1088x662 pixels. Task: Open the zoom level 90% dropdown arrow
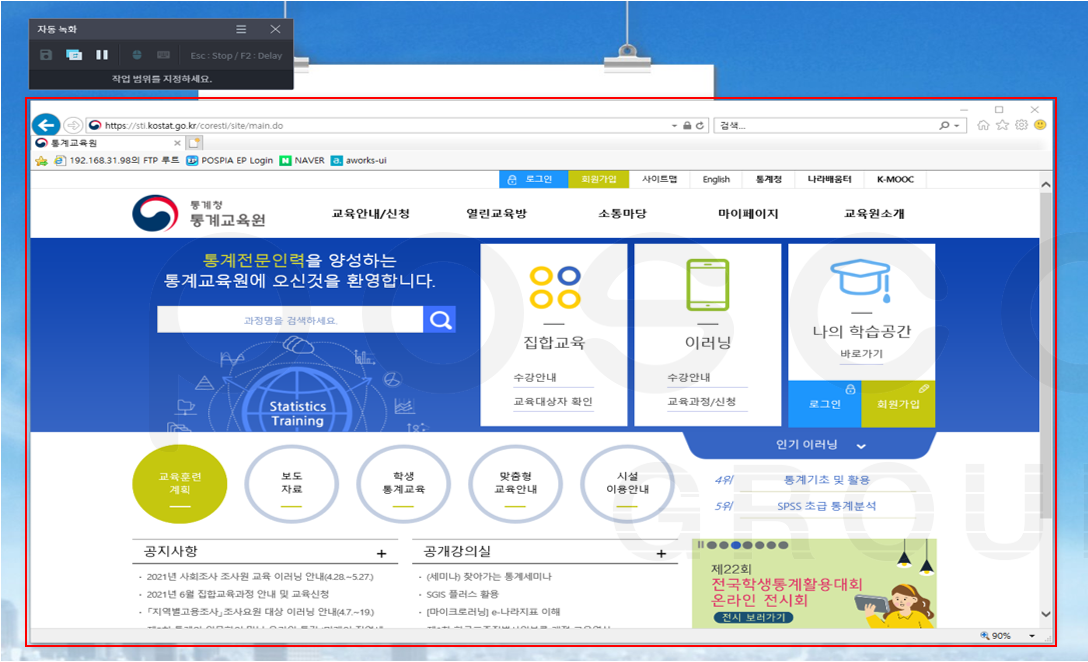tap(1032, 636)
